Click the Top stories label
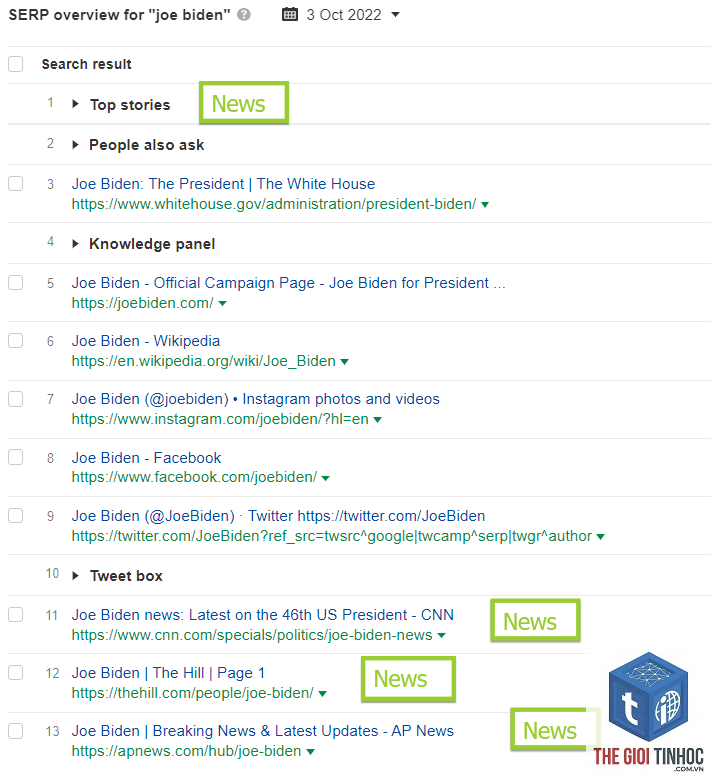711x774 pixels. click(130, 105)
